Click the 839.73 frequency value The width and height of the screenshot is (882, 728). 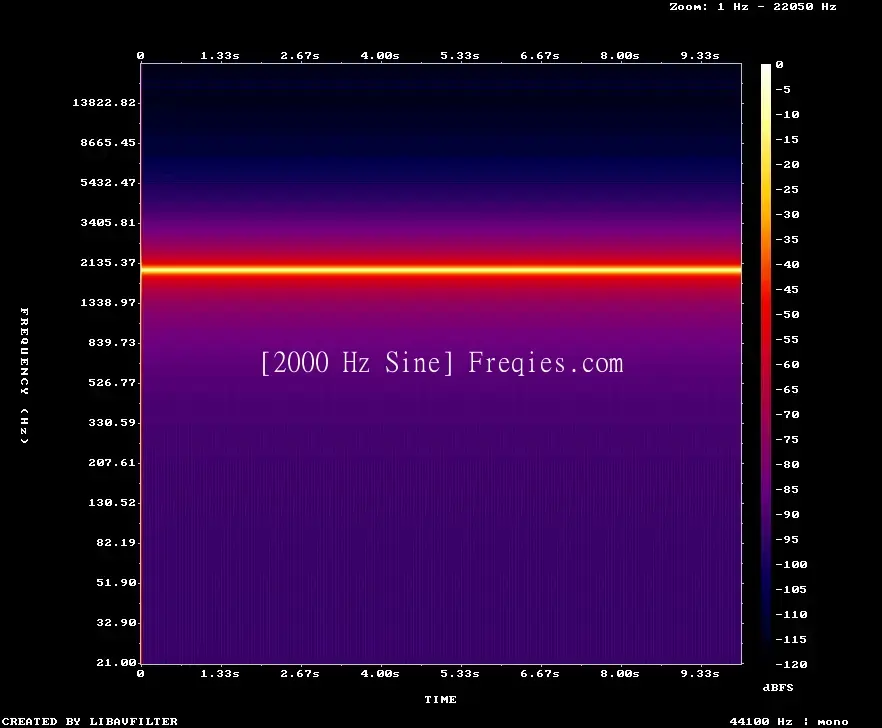click(112, 343)
